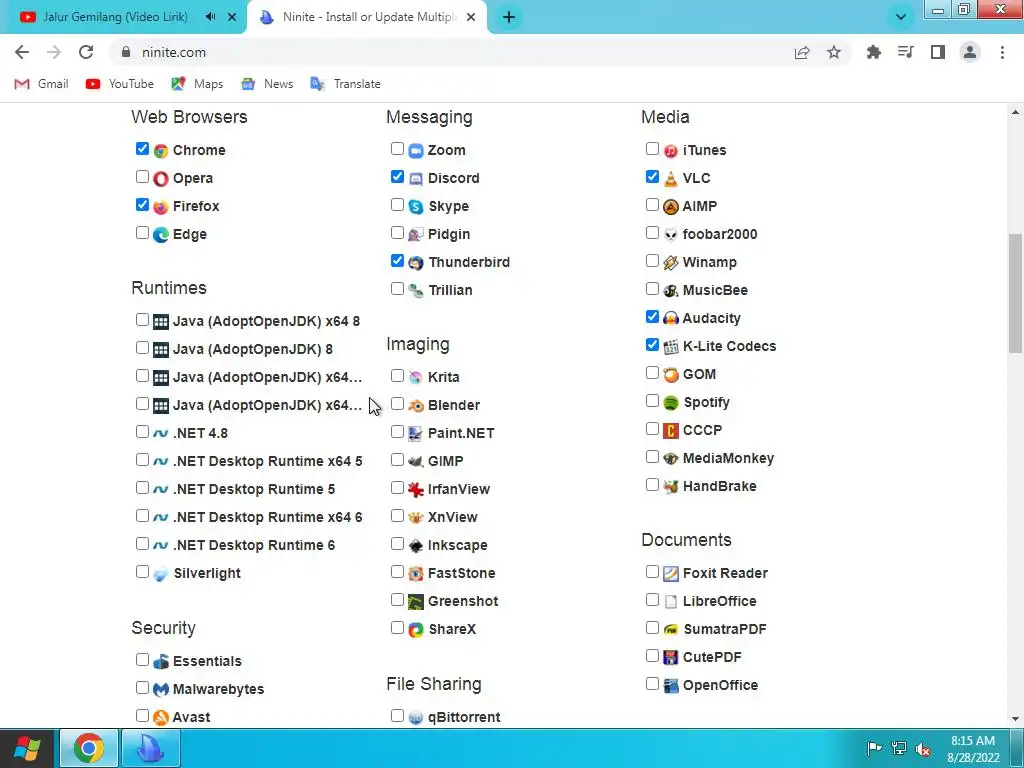
Task: Check the Essentials checkbox
Action: click(142, 660)
